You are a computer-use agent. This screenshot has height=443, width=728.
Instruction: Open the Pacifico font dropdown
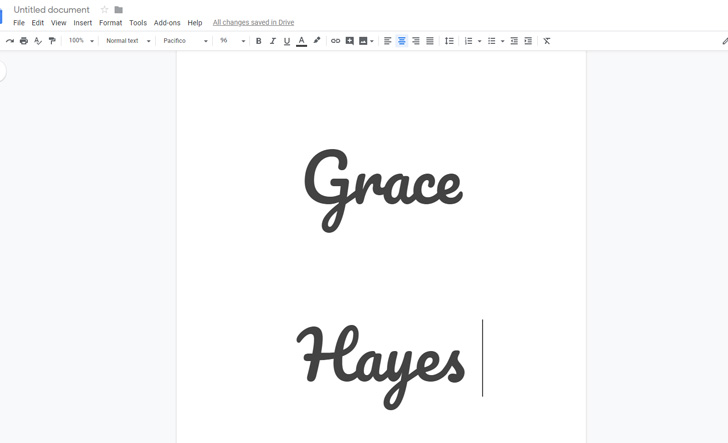(185, 41)
